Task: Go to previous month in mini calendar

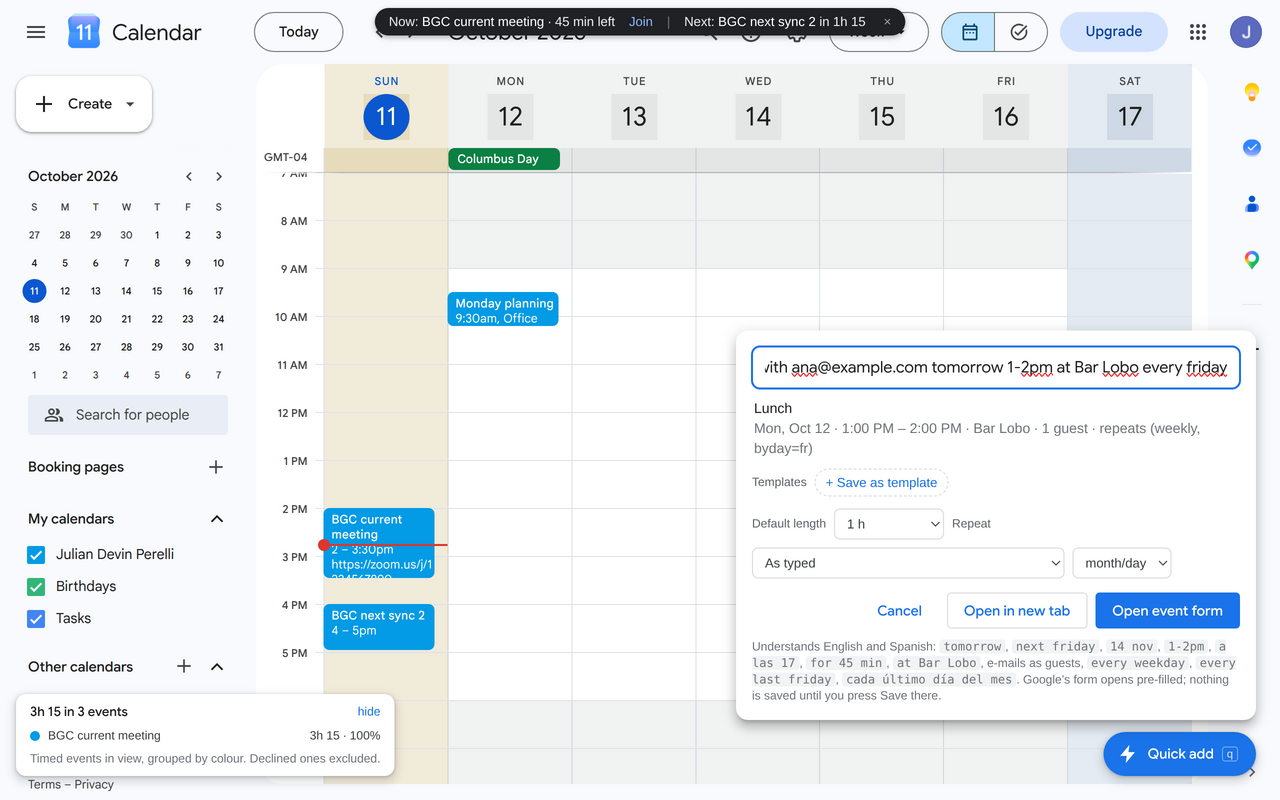Action: coord(189,176)
